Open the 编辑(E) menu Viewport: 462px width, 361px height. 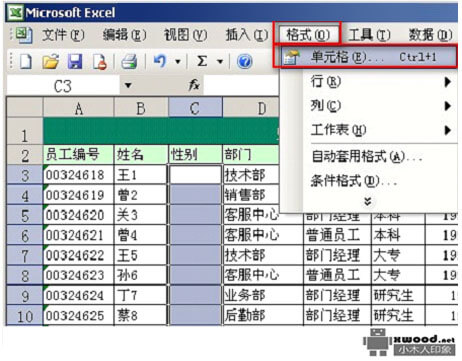(x=125, y=35)
